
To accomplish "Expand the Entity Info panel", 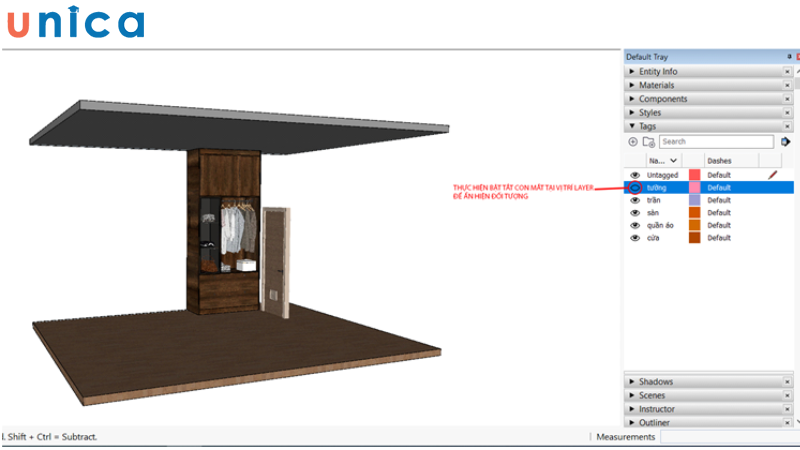I will tap(632, 71).
